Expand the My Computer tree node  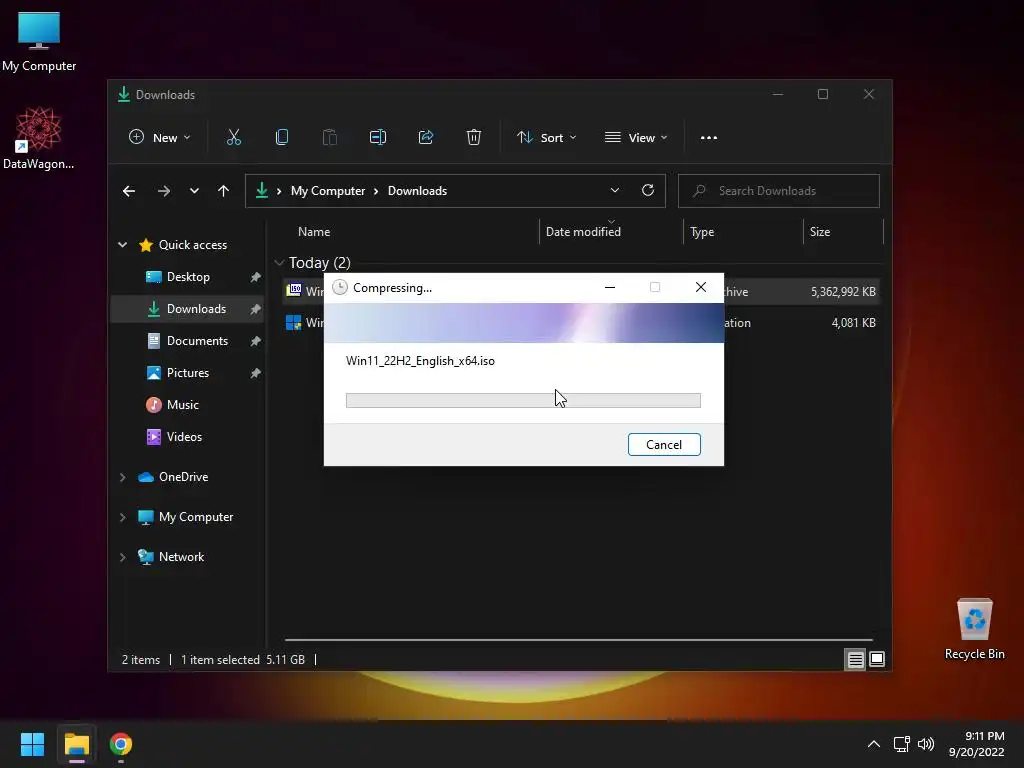123,517
